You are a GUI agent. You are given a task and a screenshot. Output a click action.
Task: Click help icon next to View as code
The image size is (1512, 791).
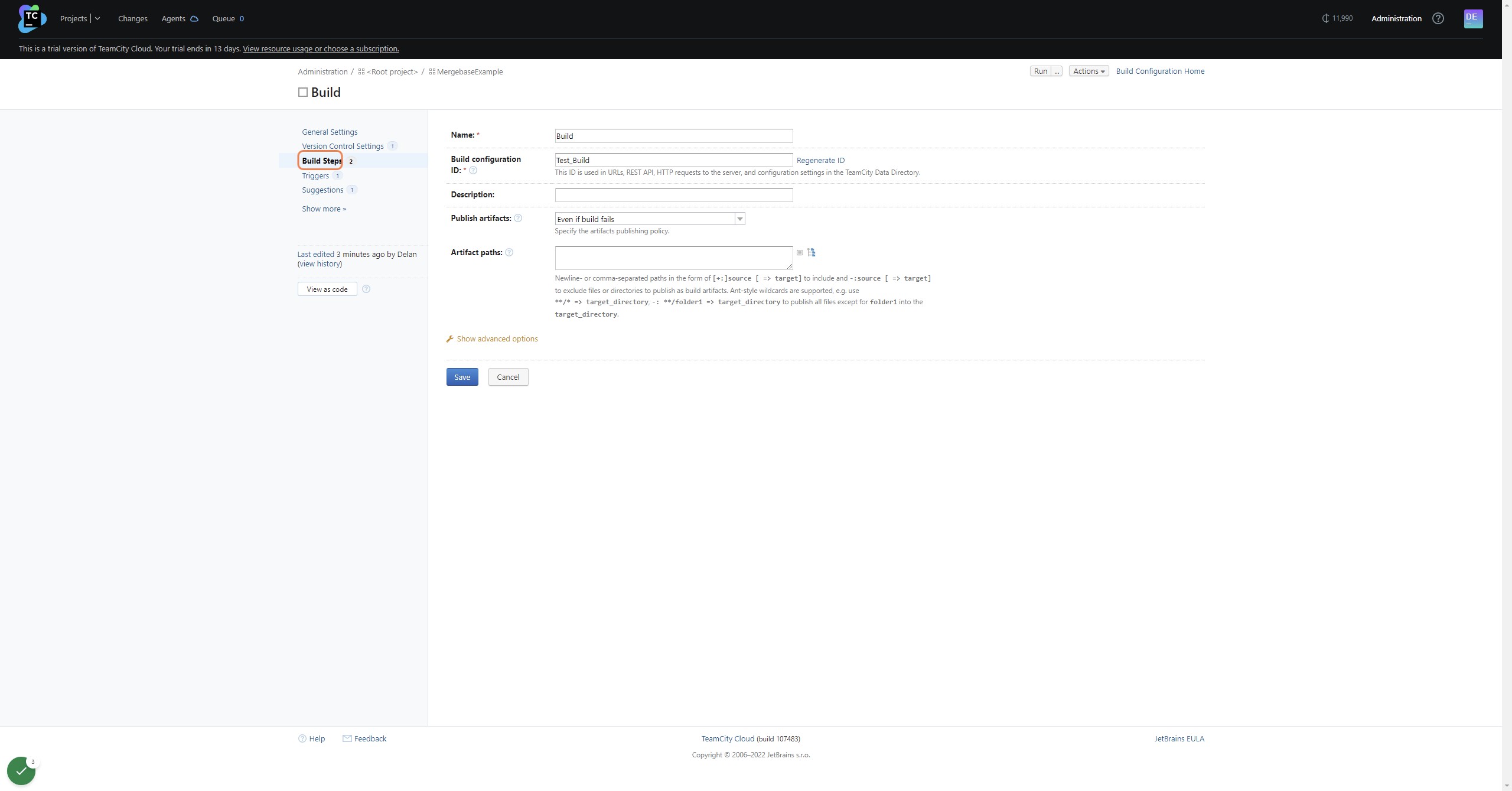pos(366,289)
